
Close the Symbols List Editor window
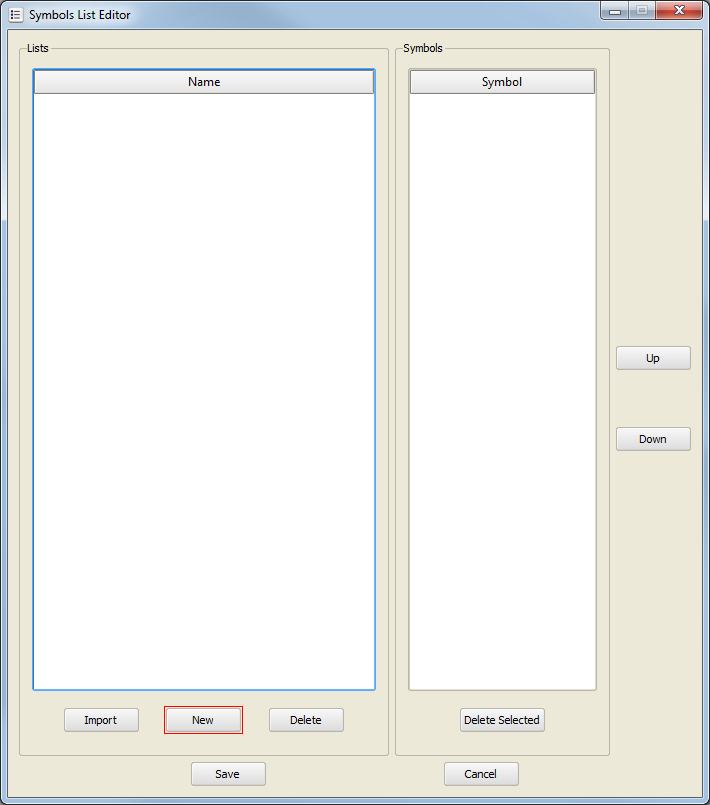tap(680, 10)
